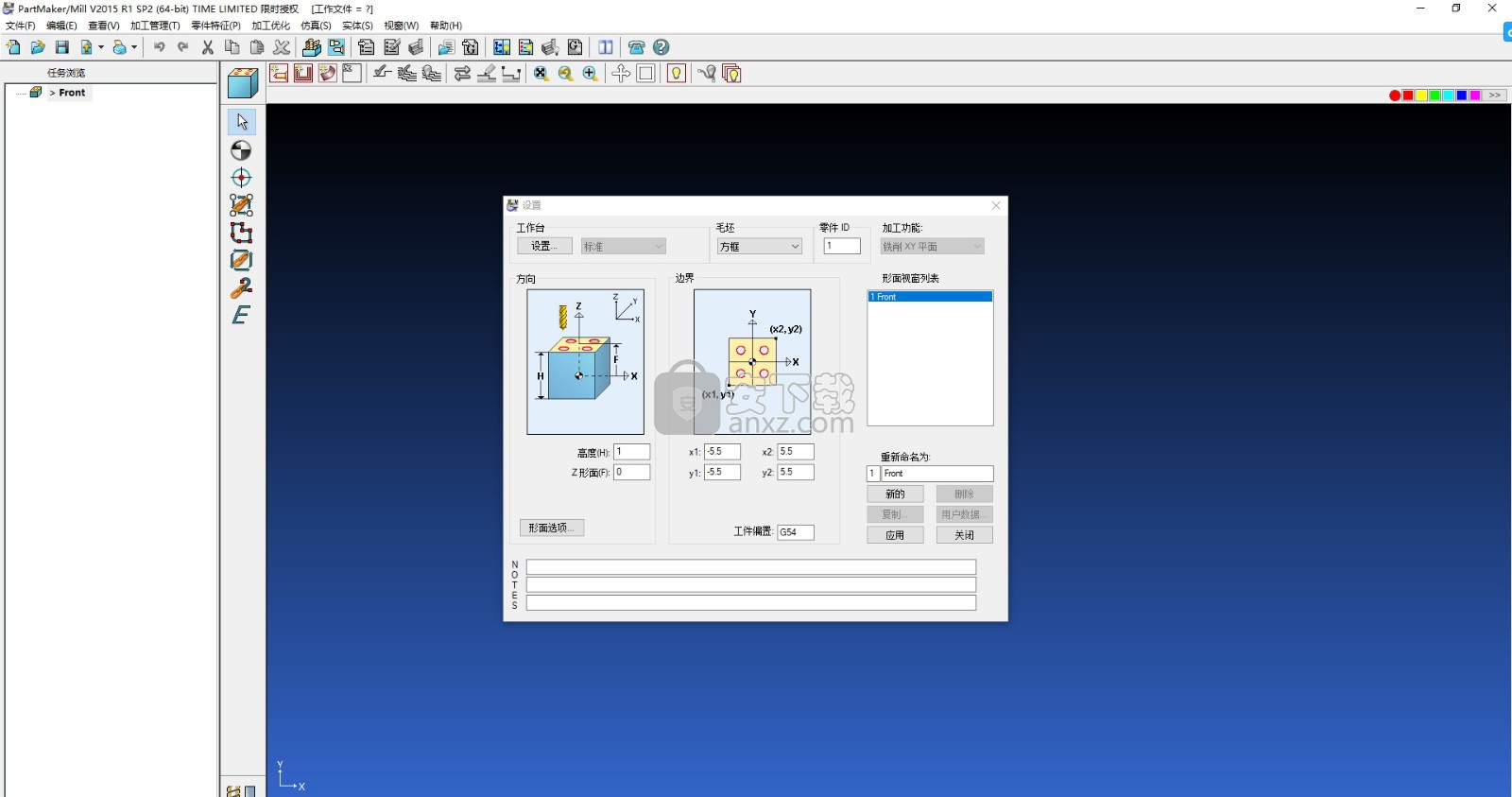The width and height of the screenshot is (1512, 797).
Task: Pick the yellow color swatch
Action: click(x=1421, y=95)
